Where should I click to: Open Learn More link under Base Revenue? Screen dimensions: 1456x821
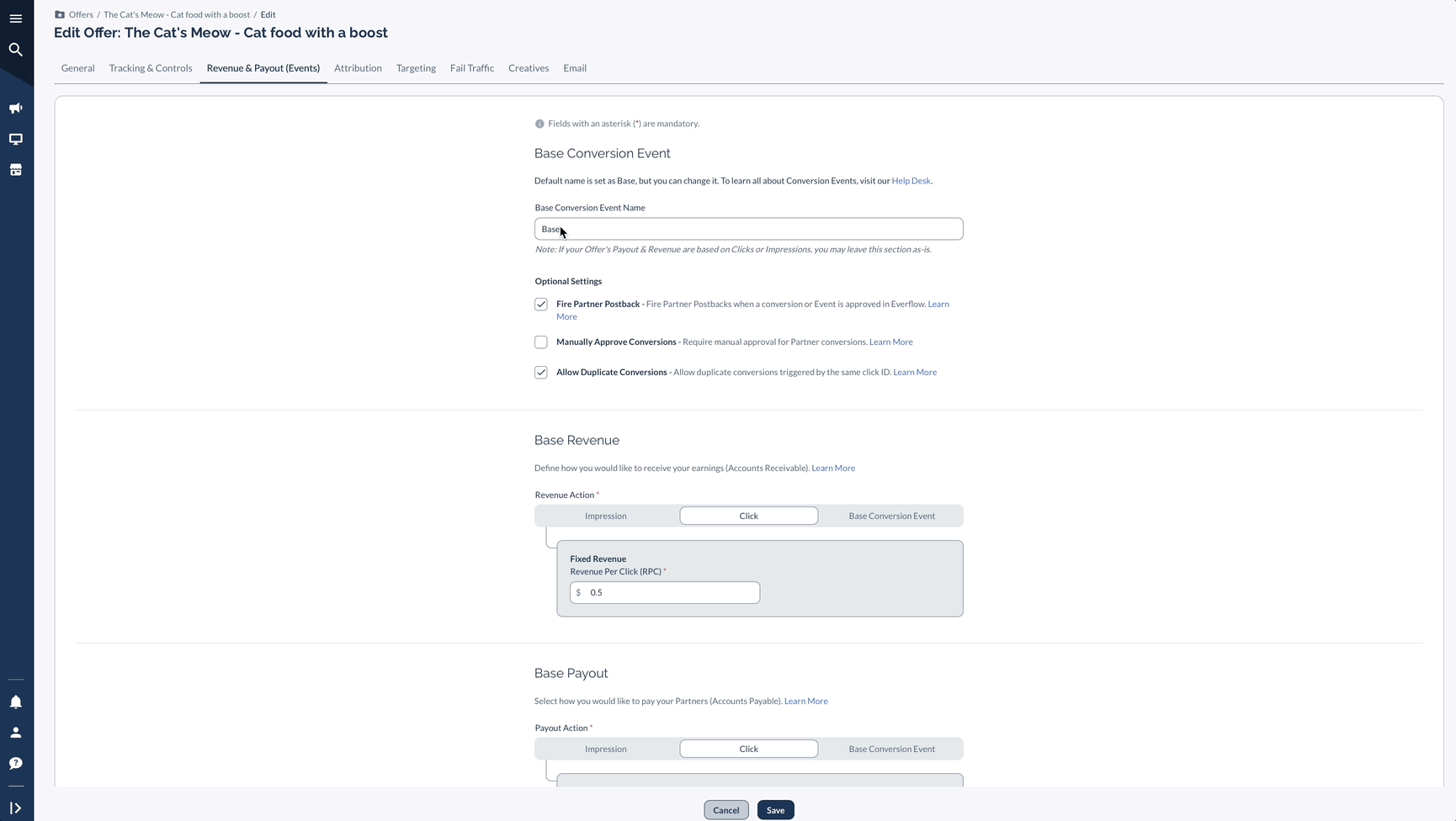coord(833,469)
